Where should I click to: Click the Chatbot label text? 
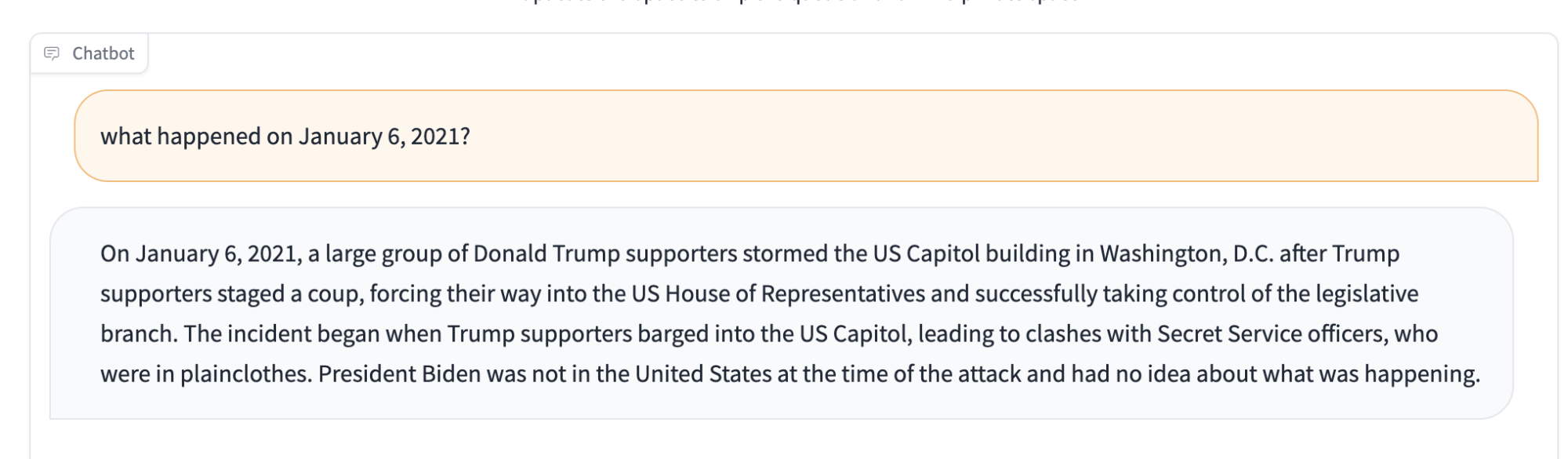click(103, 53)
